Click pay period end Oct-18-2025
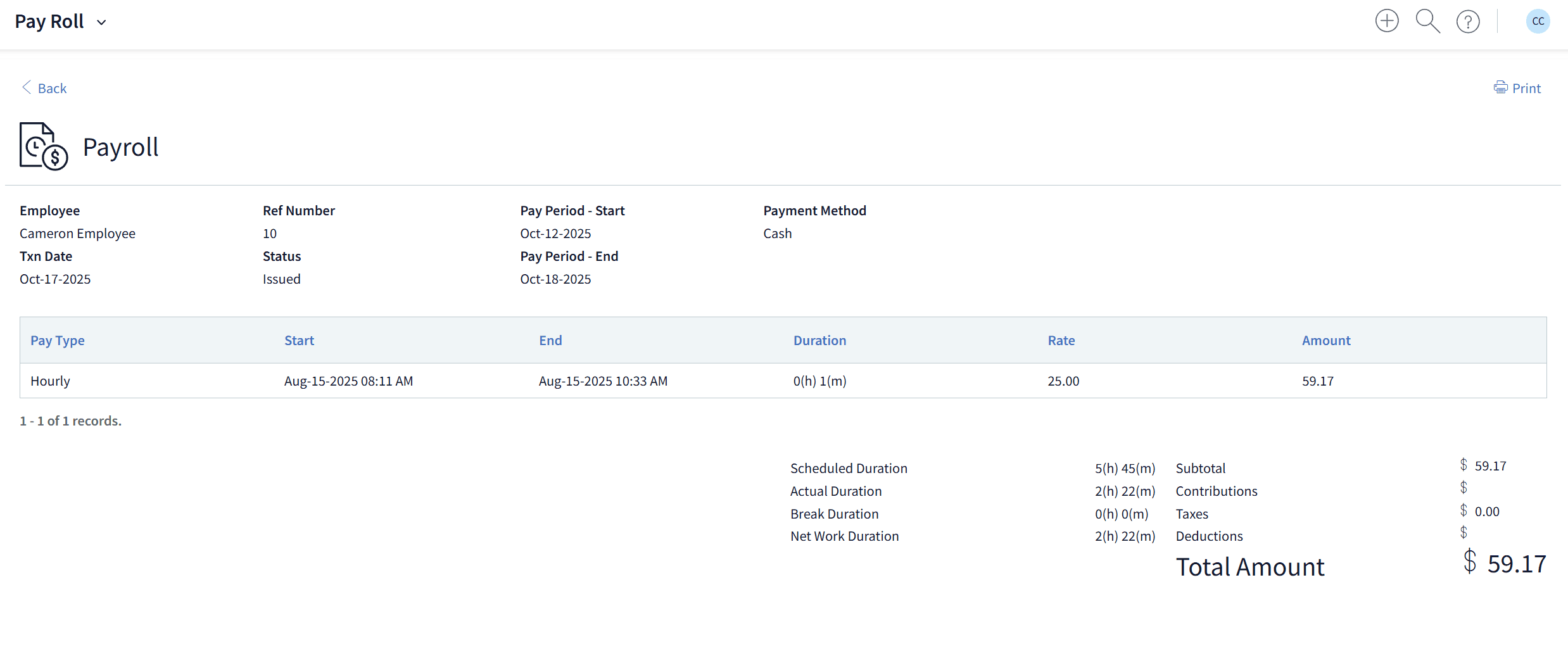The width and height of the screenshot is (1568, 656). (555, 279)
